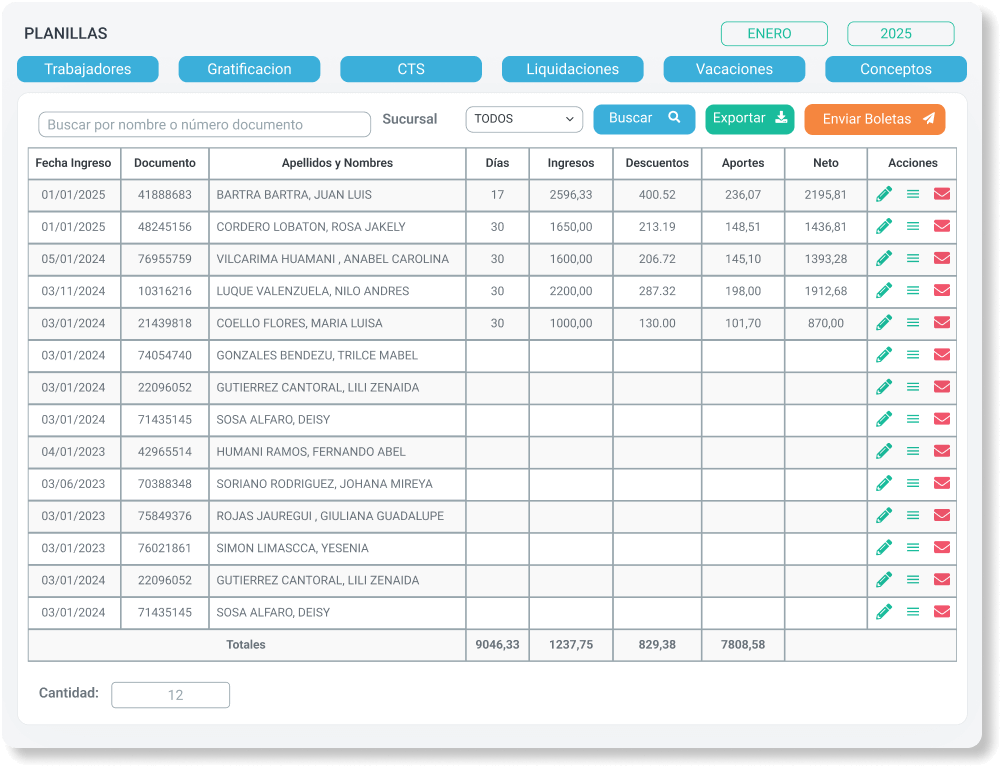Click the search input for nombre o documento

204,124
